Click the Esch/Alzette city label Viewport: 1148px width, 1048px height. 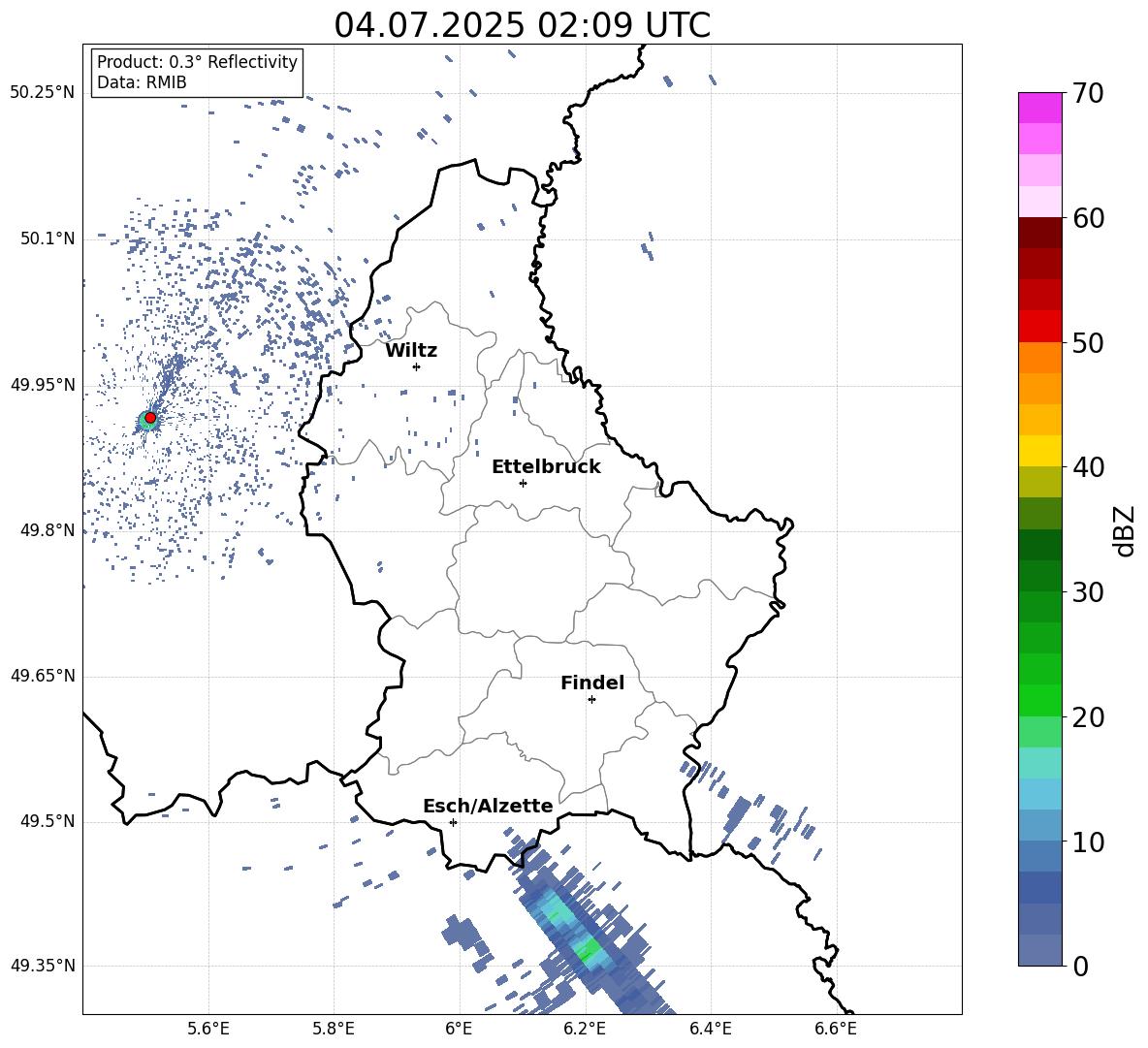488,806
